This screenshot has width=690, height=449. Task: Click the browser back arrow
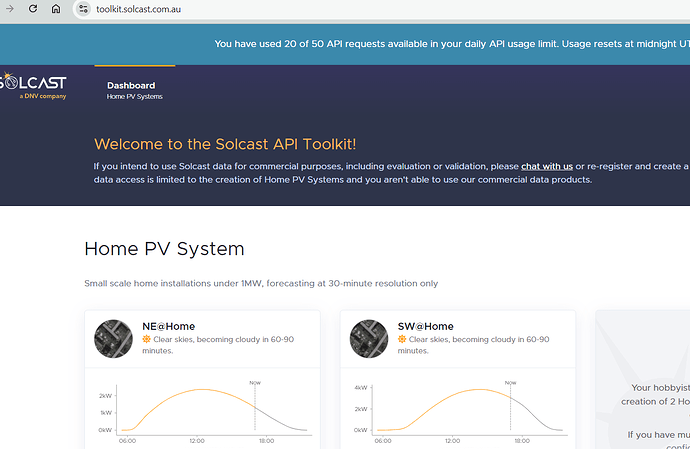[9, 8]
